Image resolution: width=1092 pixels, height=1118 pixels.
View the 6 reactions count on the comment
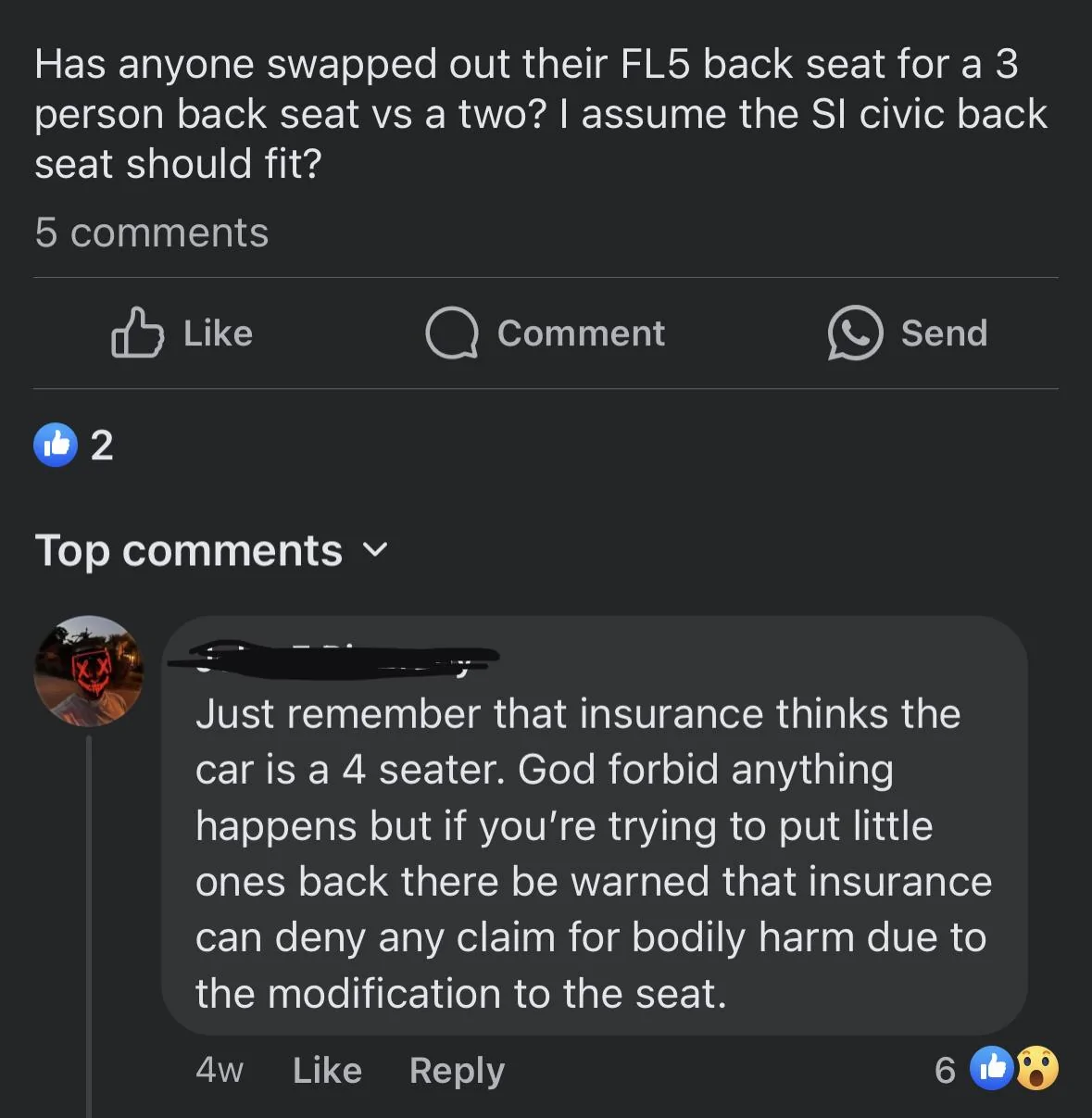(945, 1071)
